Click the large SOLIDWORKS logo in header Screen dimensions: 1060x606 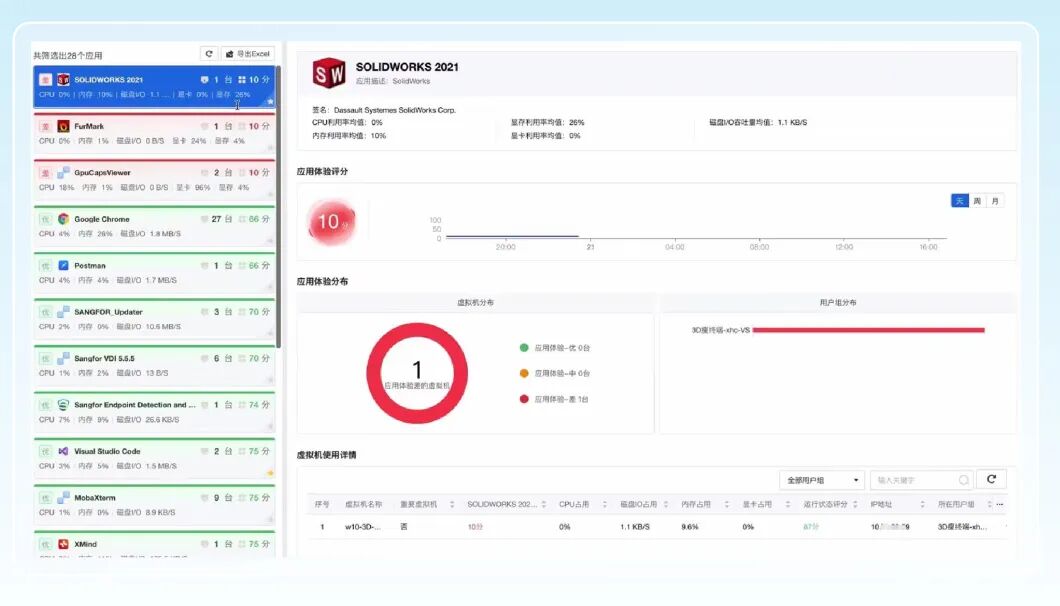(x=329, y=73)
